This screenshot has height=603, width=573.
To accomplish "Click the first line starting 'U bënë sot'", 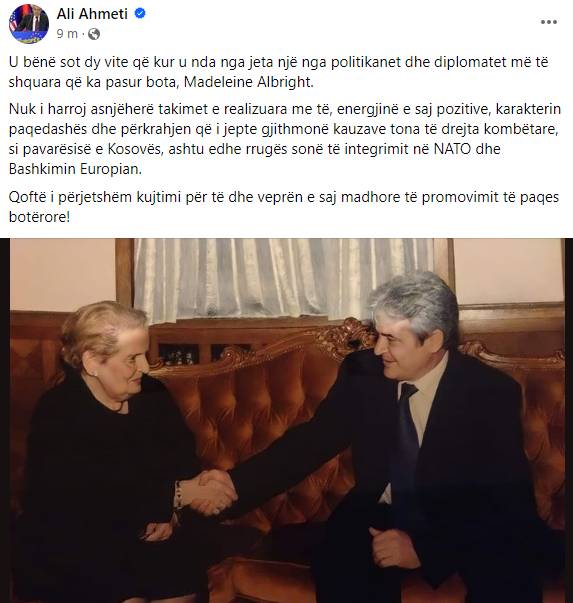I will point(278,62).
